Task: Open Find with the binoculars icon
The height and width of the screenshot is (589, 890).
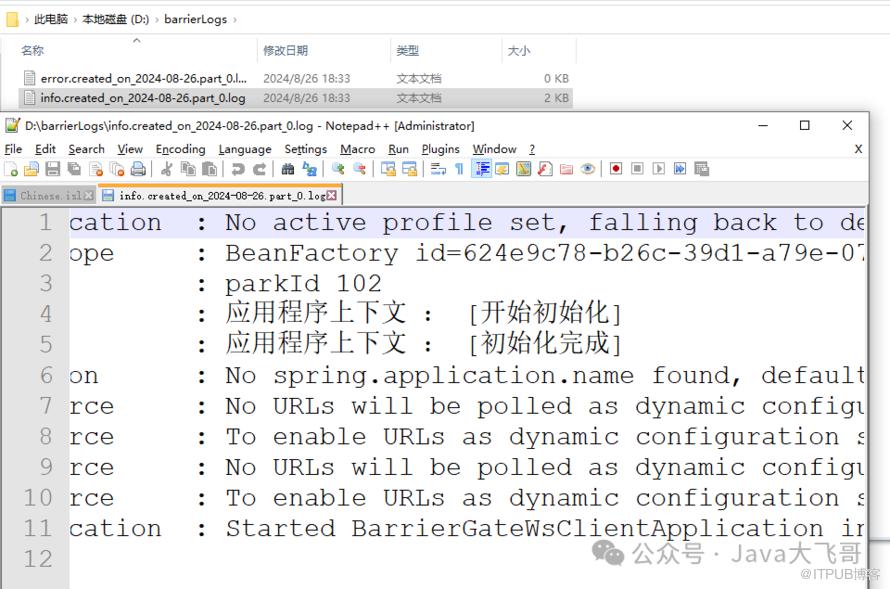Action: 288,169
